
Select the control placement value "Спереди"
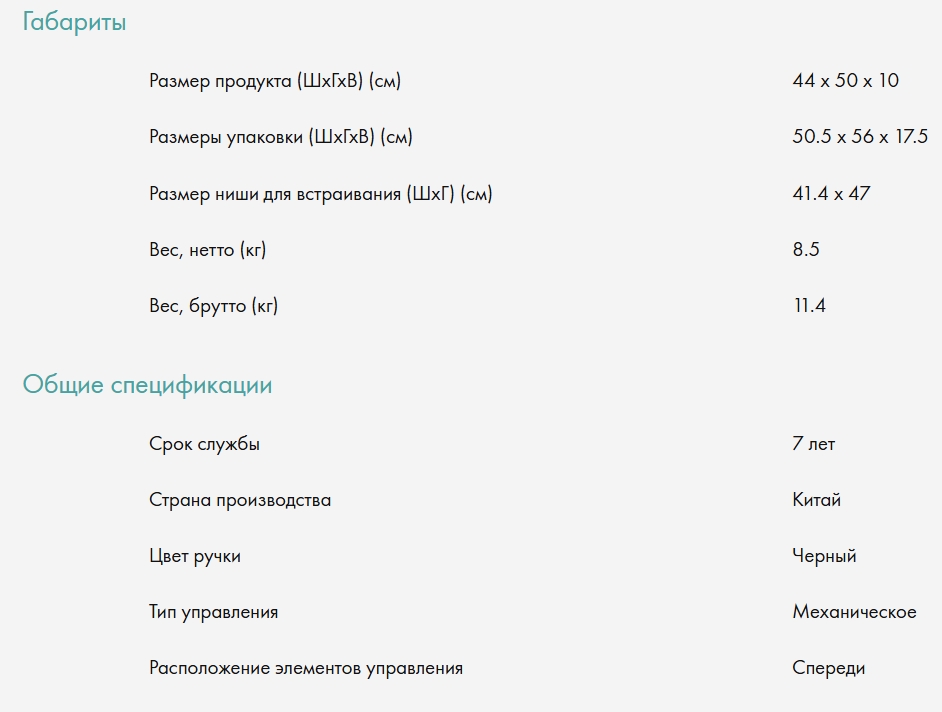tap(828, 667)
